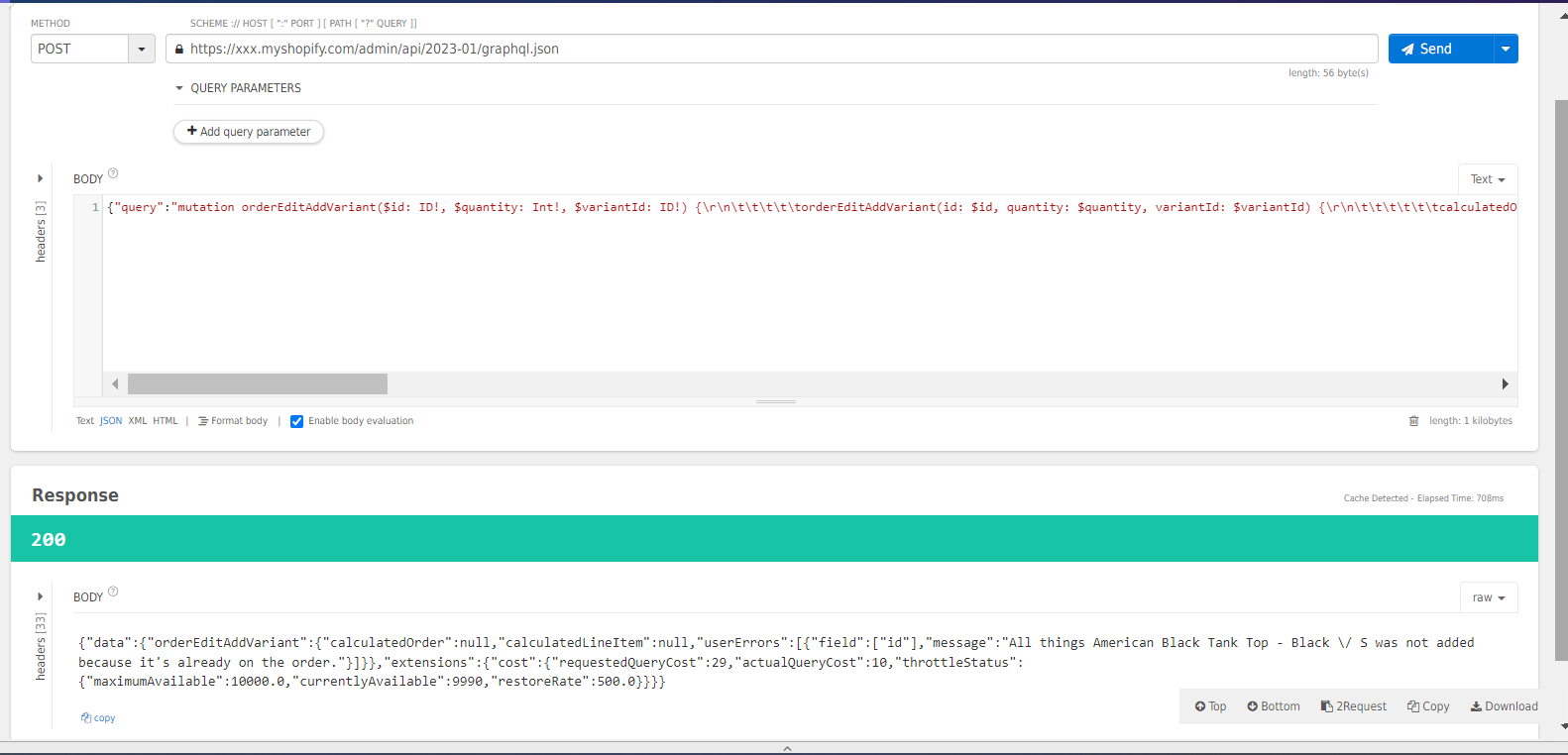
Task: Click the lock icon in URL field
Action: 179,49
